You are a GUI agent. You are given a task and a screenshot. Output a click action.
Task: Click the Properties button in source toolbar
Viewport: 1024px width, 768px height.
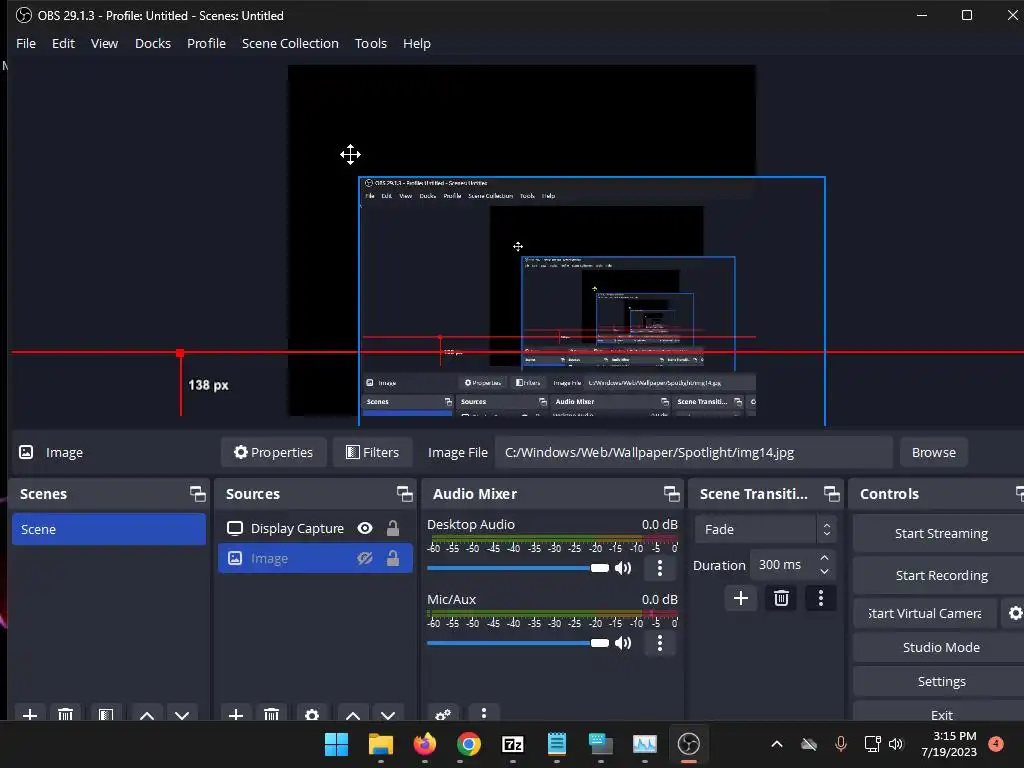pyautogui.click(x=274, y=453)
